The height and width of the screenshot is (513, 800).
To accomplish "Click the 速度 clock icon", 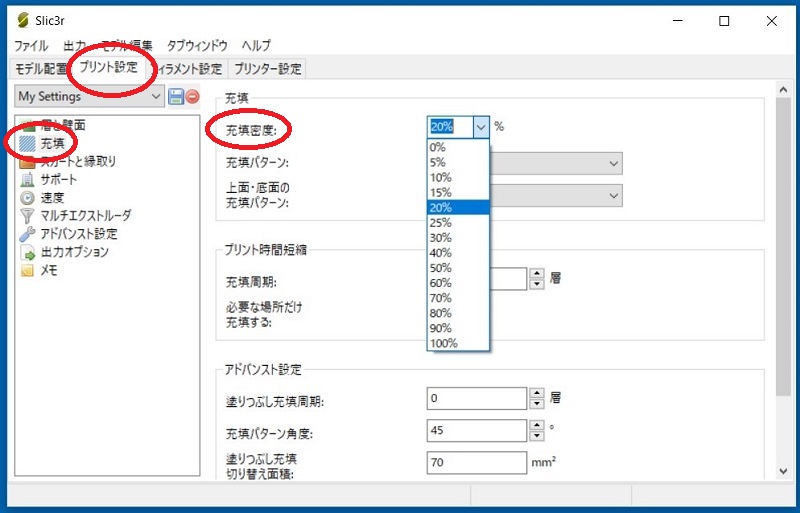I will [x=27, y=198].
